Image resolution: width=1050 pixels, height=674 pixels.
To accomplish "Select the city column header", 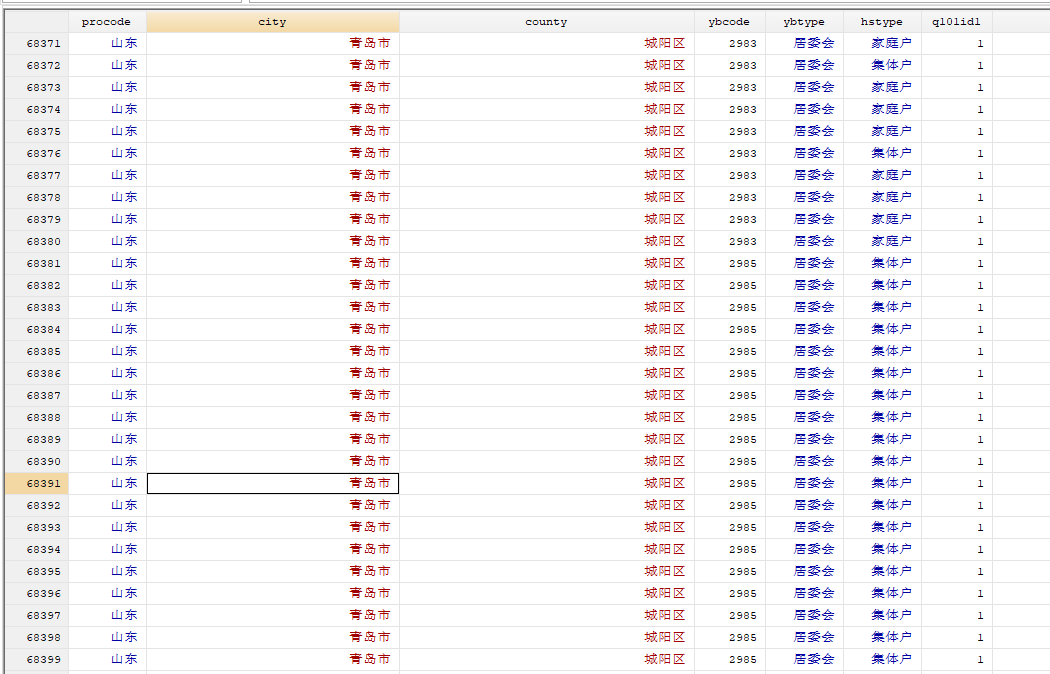I will 273,22.
